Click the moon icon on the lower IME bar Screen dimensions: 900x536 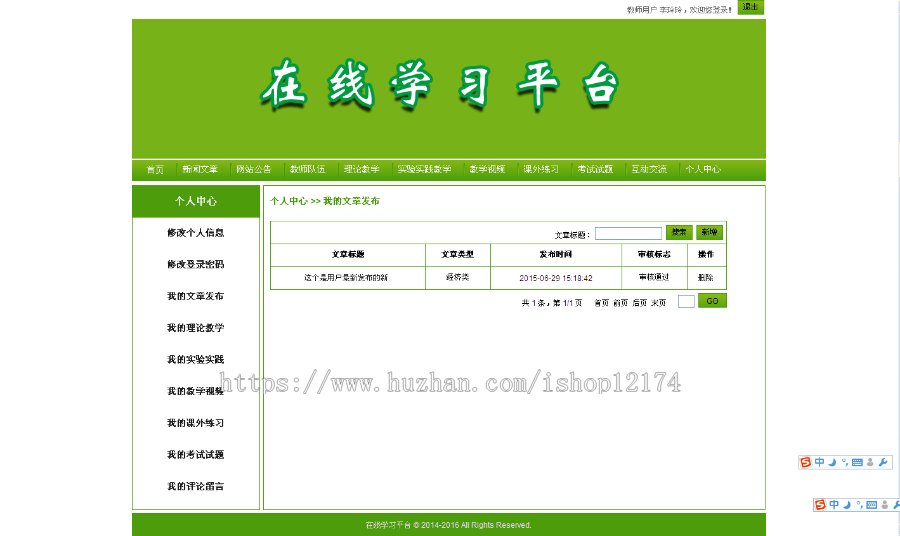[847, 505]
